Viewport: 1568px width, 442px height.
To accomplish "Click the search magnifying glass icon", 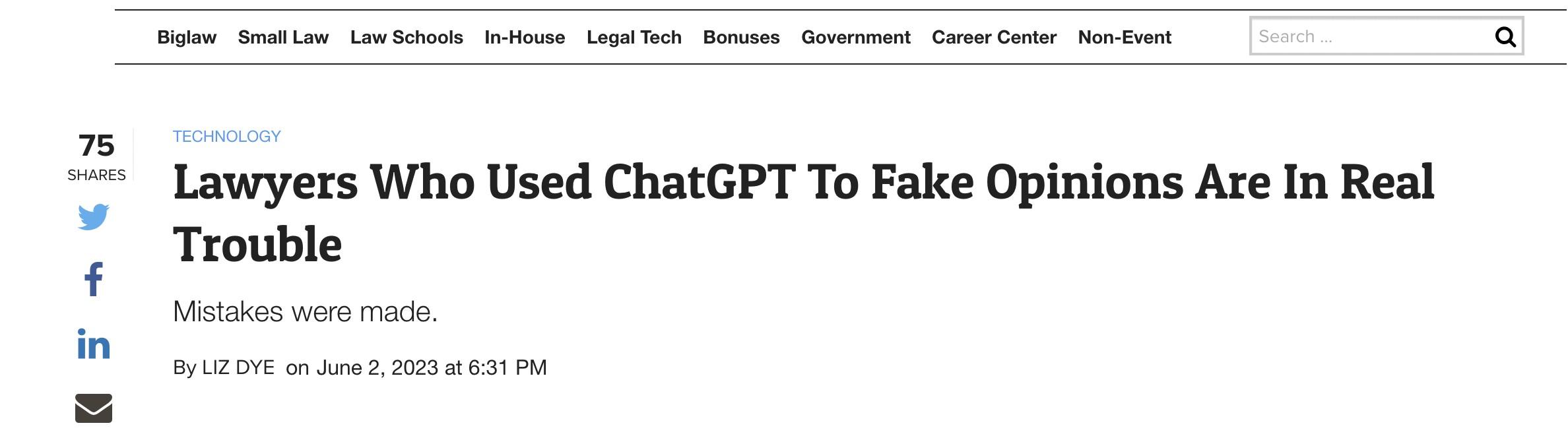I will click(1505, 37).
